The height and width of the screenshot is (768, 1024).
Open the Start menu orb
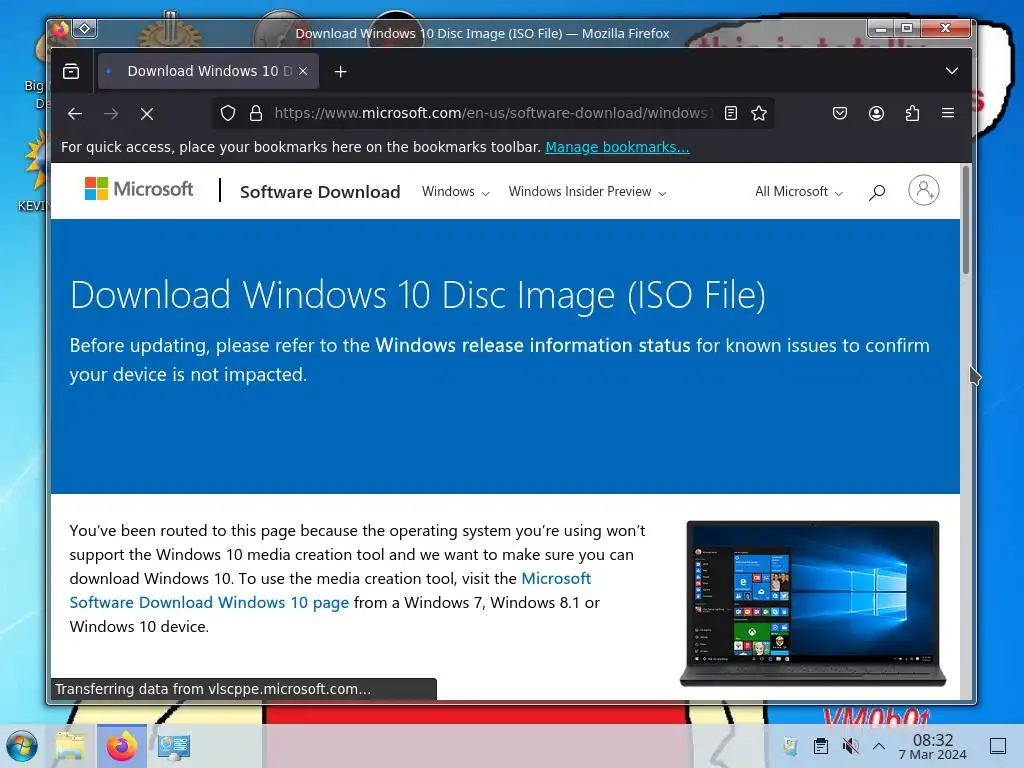pos(22,746)
